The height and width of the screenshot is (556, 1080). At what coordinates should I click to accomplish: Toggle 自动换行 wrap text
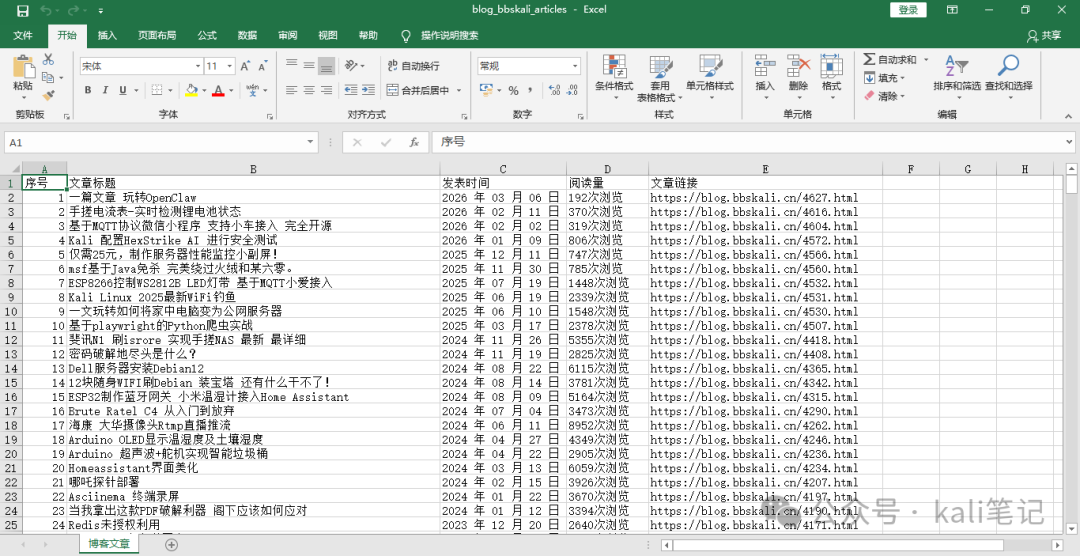click(x=413, y=66)
